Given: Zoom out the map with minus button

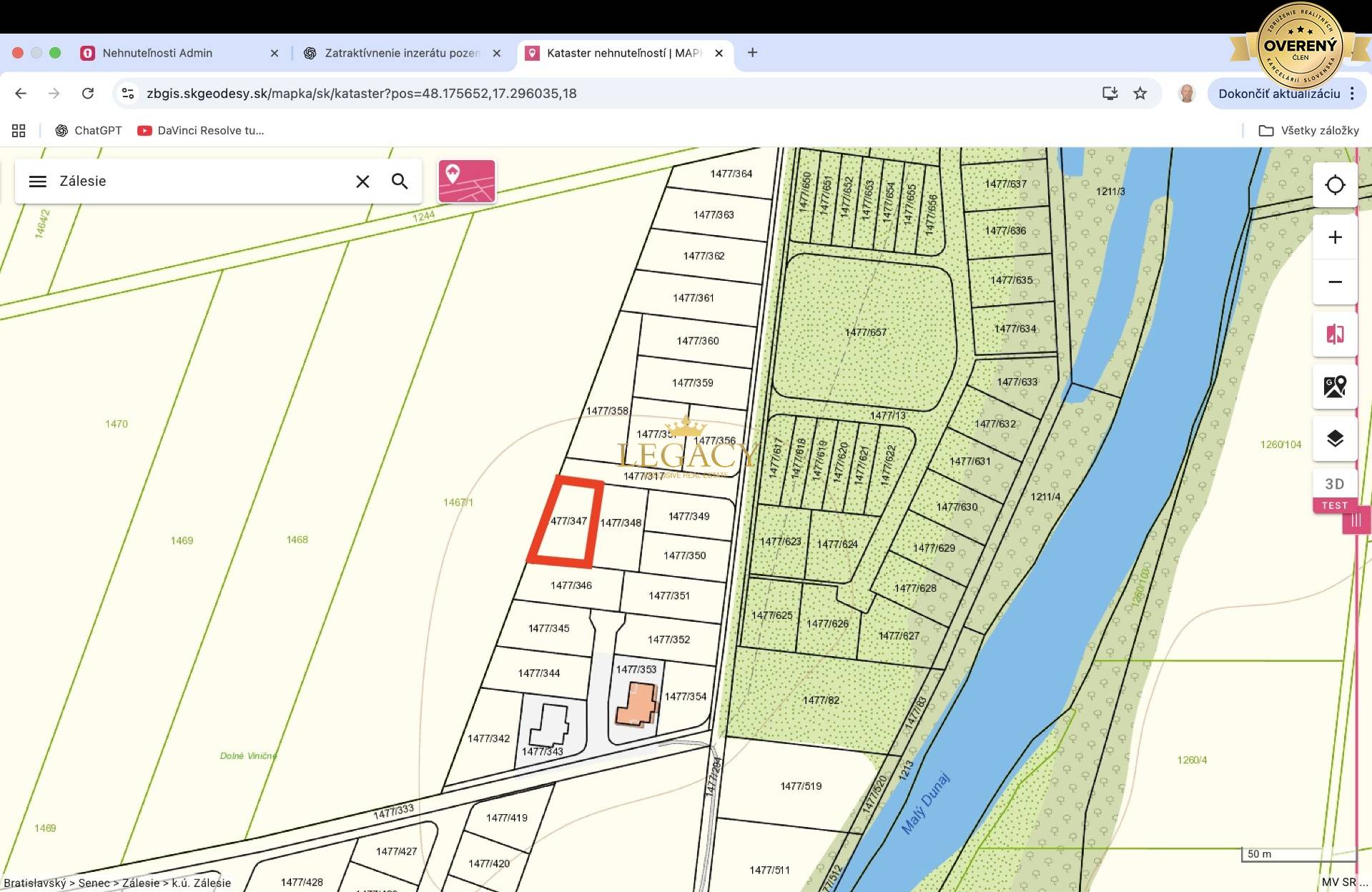Looking at the screenshot, I should coord(1334,282).
